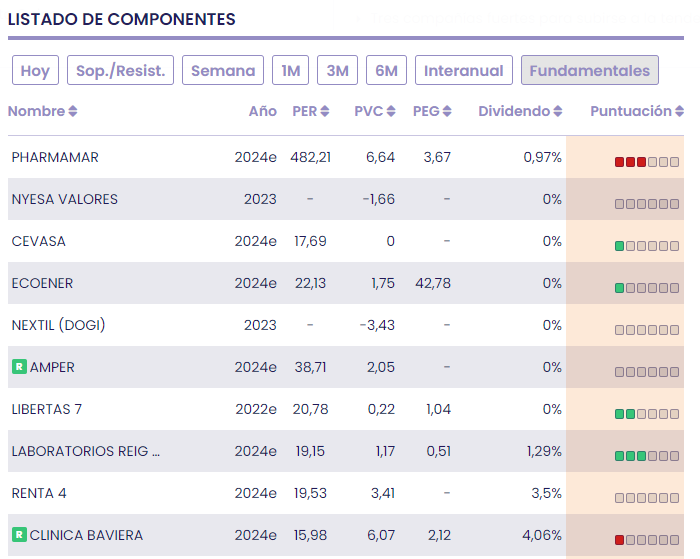This screenshot has height=559, width=700.
Task: Sort table by Nombre column arrows
Action: [73, 112]
